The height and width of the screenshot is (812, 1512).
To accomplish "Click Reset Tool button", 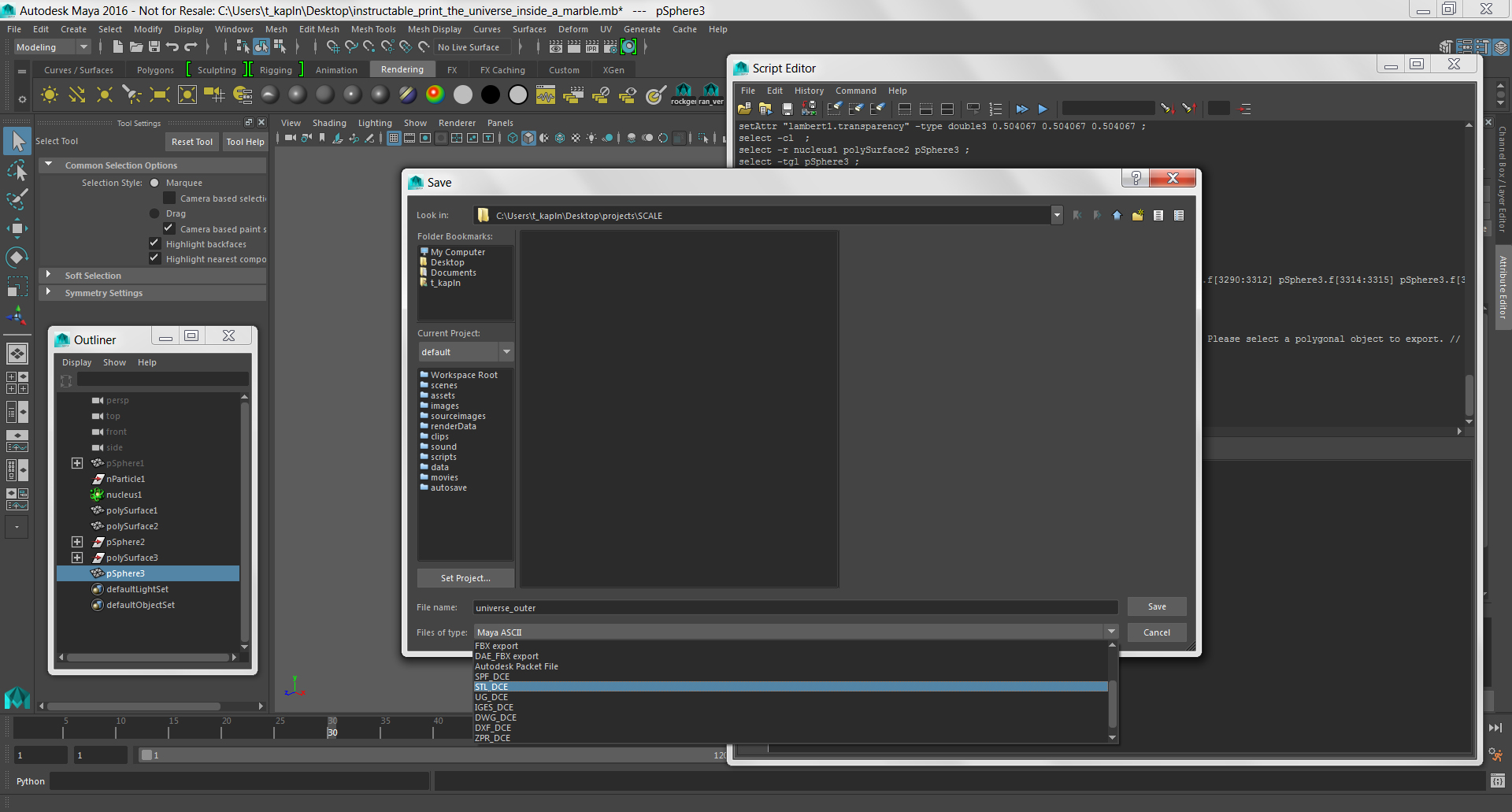I will tap(192, 142).
